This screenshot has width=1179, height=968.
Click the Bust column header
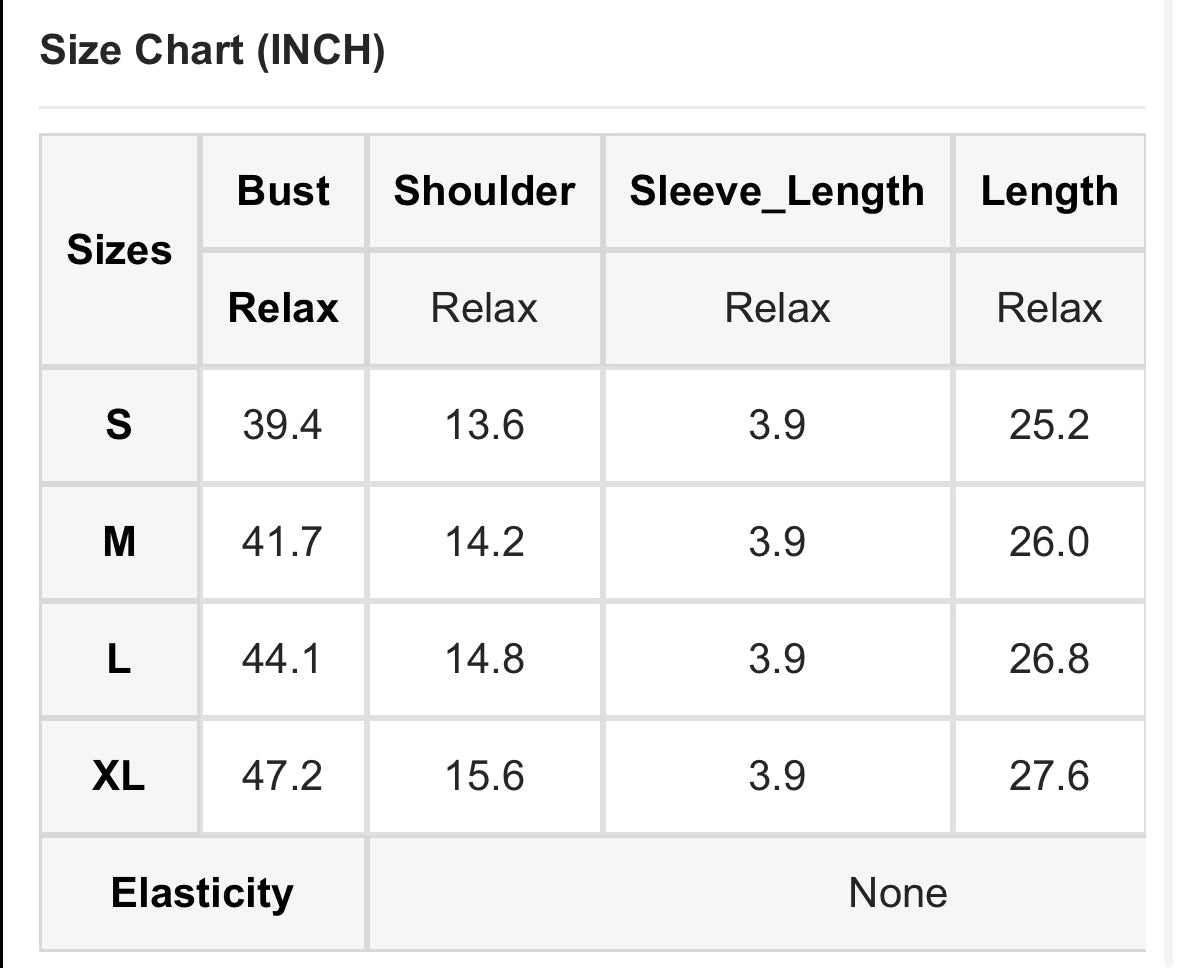(x=283, y=191)
